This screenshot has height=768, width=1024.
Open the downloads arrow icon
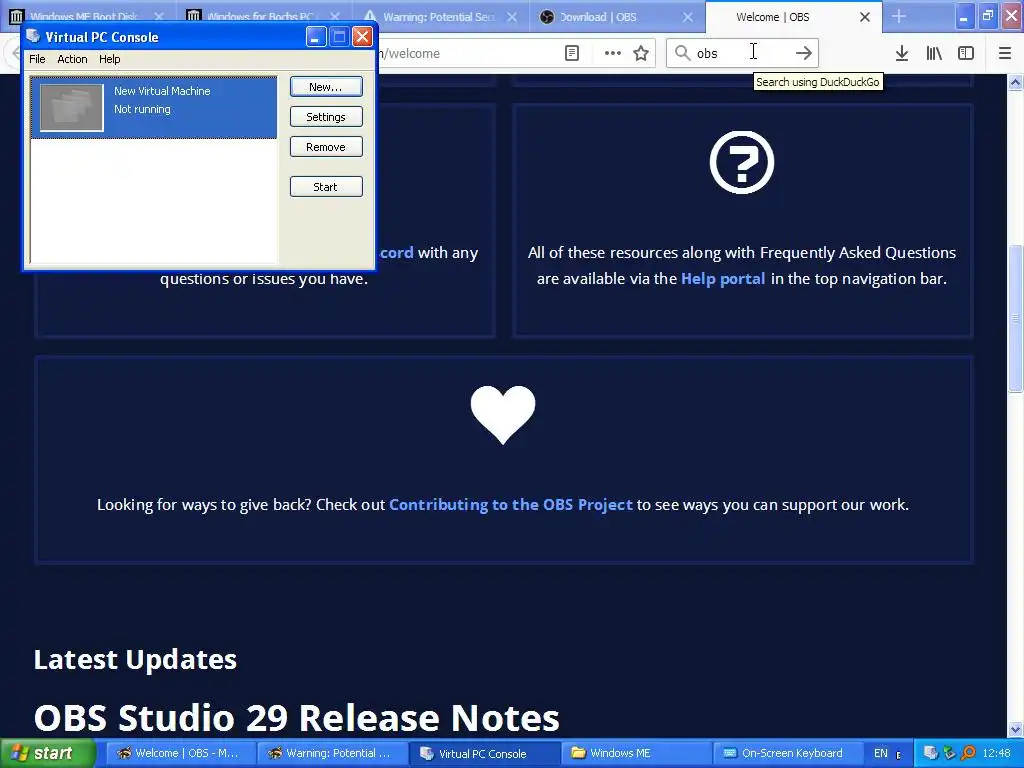point(902,53)
